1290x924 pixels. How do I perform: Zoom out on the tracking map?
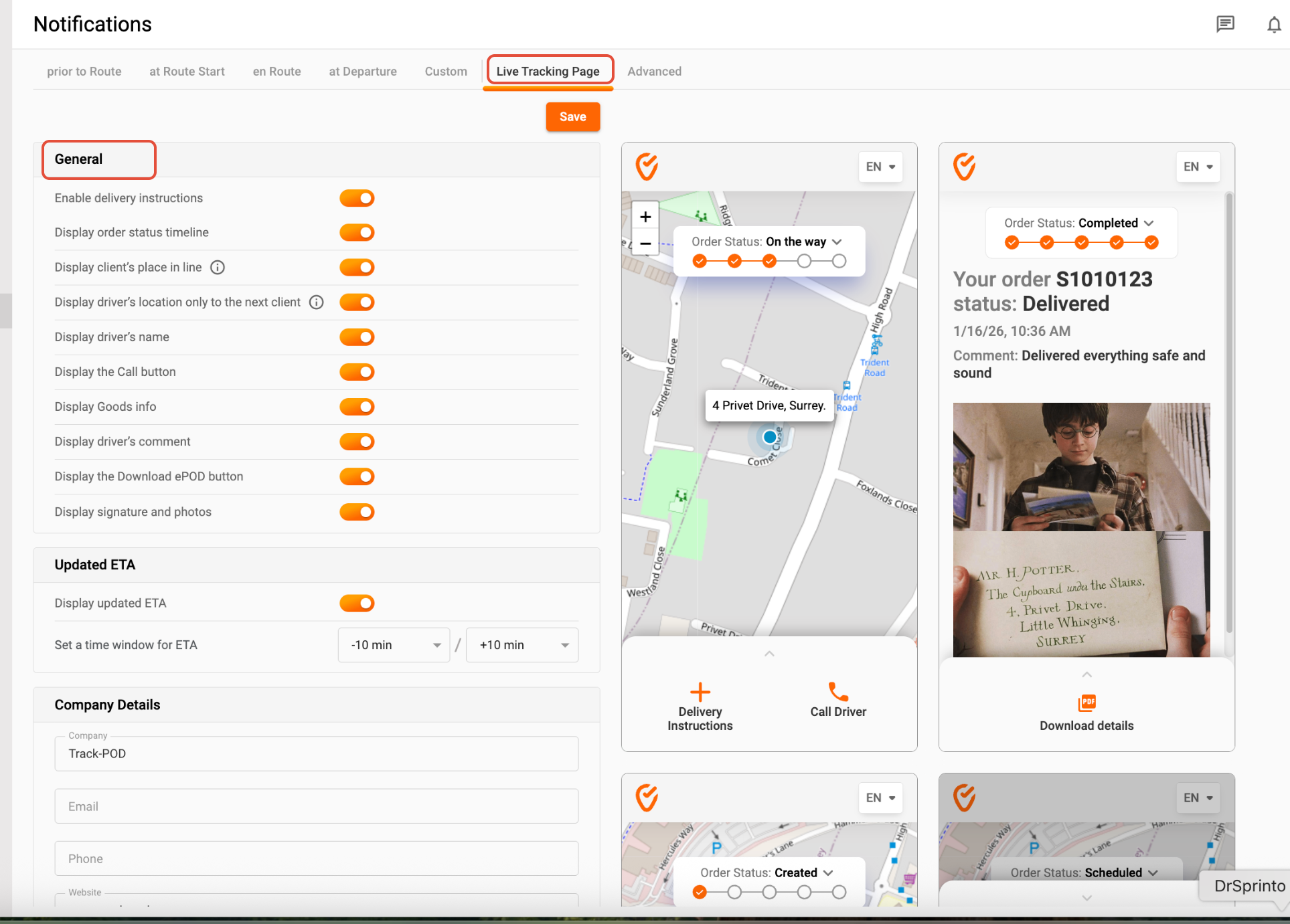(645, 244)
